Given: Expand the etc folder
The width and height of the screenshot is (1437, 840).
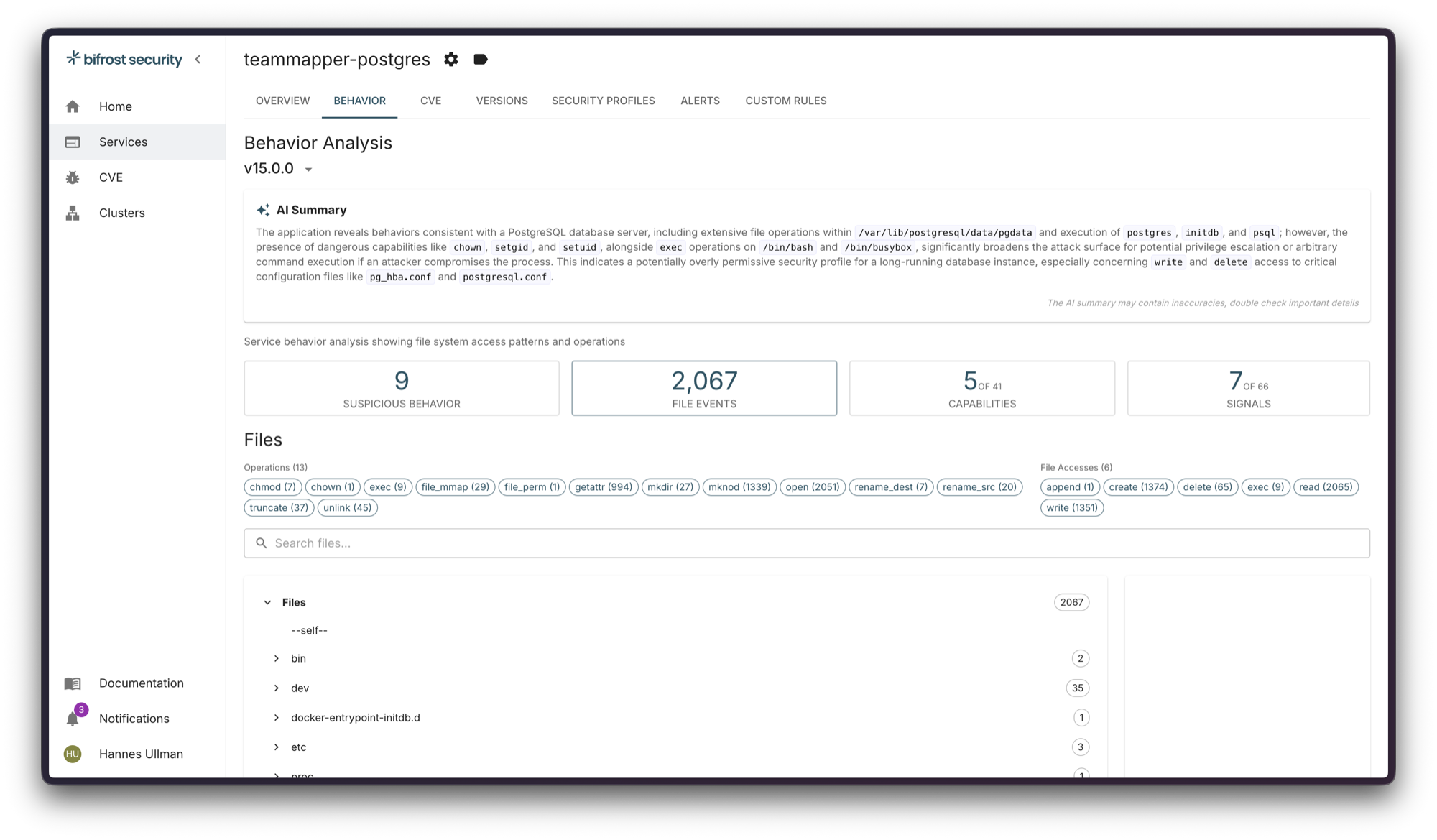Looking at the screenshot, I should (x=277, y=747).
